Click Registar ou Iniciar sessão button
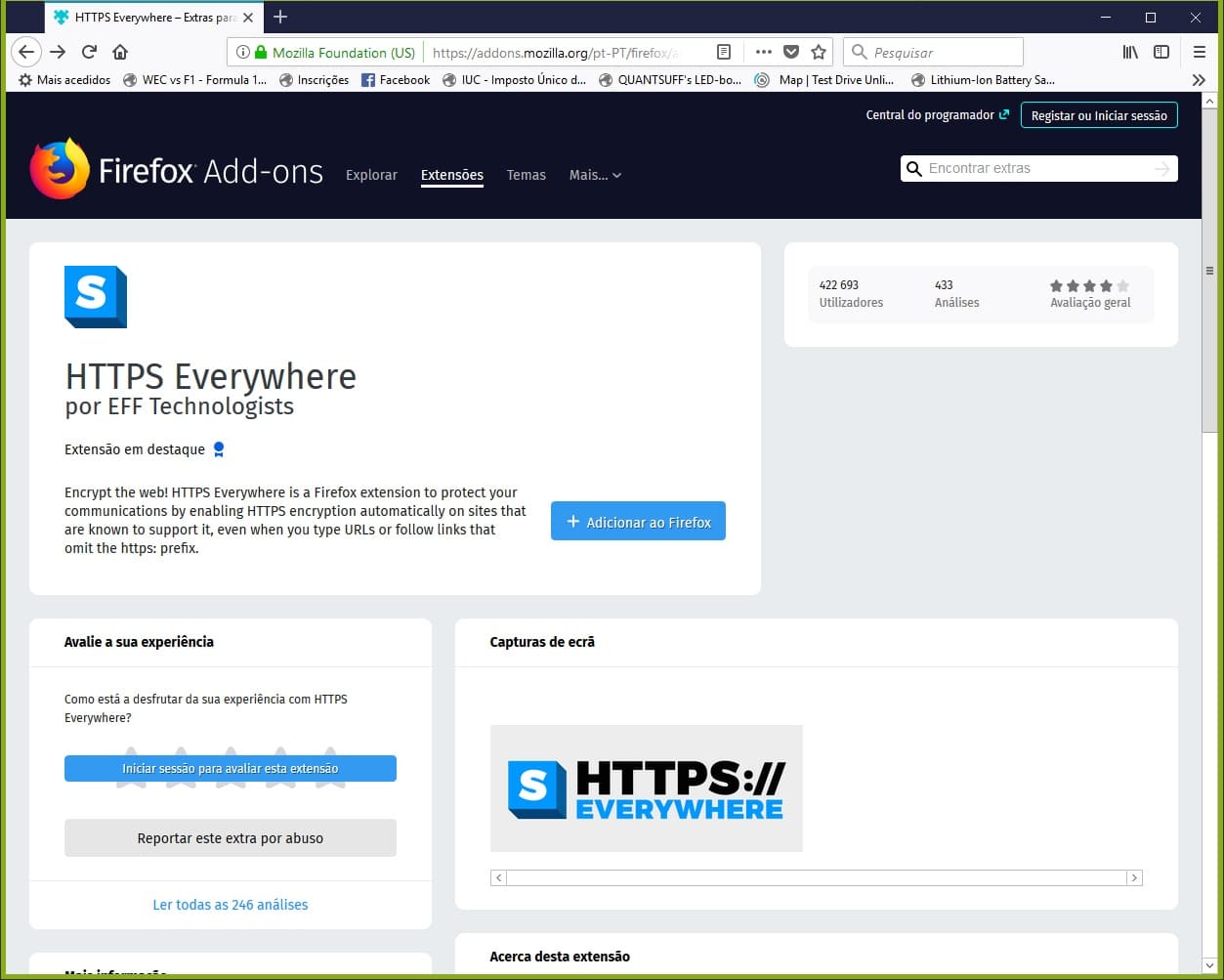The width and height of the screenshot is (1224, 980). (x=1099, y=115)
